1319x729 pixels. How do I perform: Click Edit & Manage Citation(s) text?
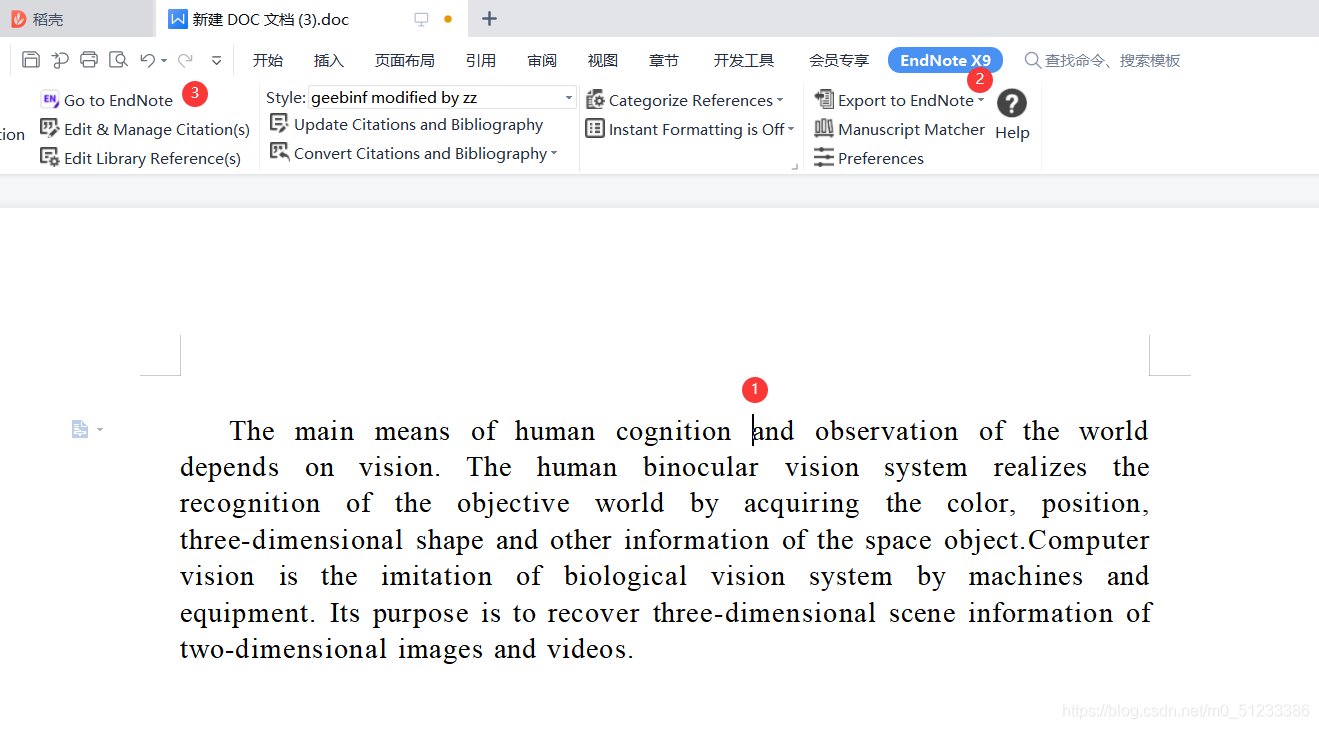(x=157, y=129)
